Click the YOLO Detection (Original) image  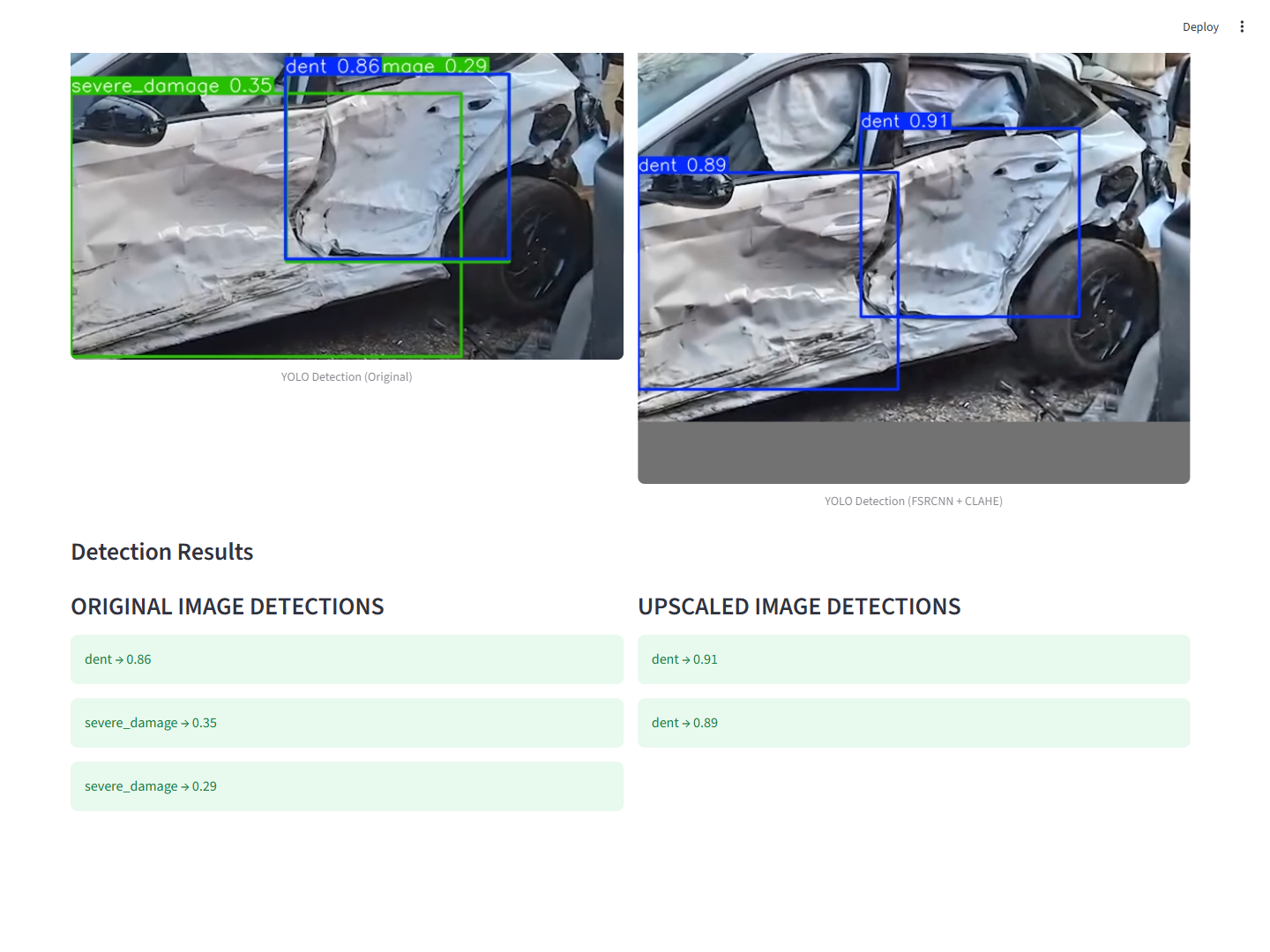pyautogui.click(x=347, y=206)
